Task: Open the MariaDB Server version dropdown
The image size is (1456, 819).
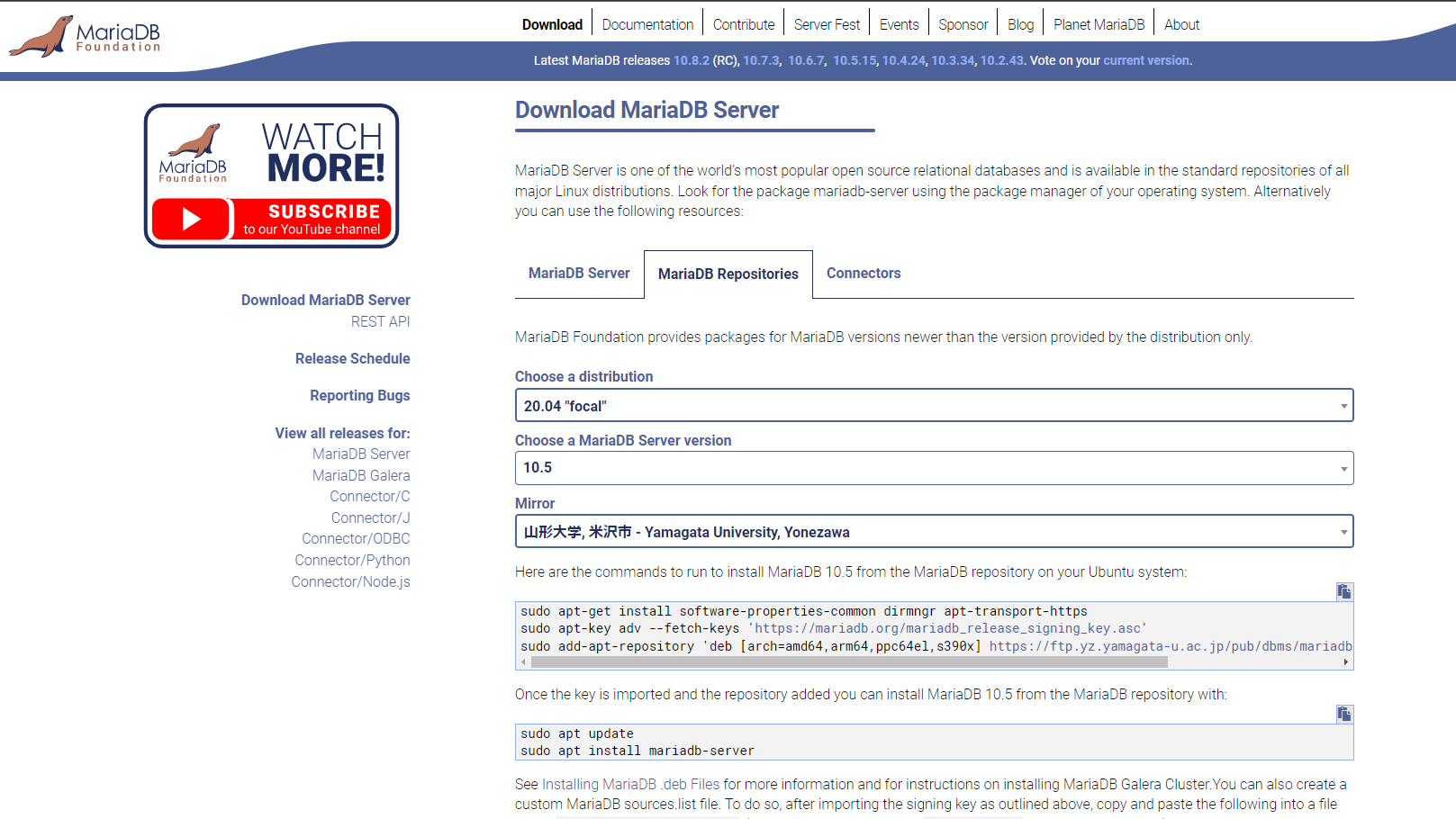Action: click(x=933, y=468)
